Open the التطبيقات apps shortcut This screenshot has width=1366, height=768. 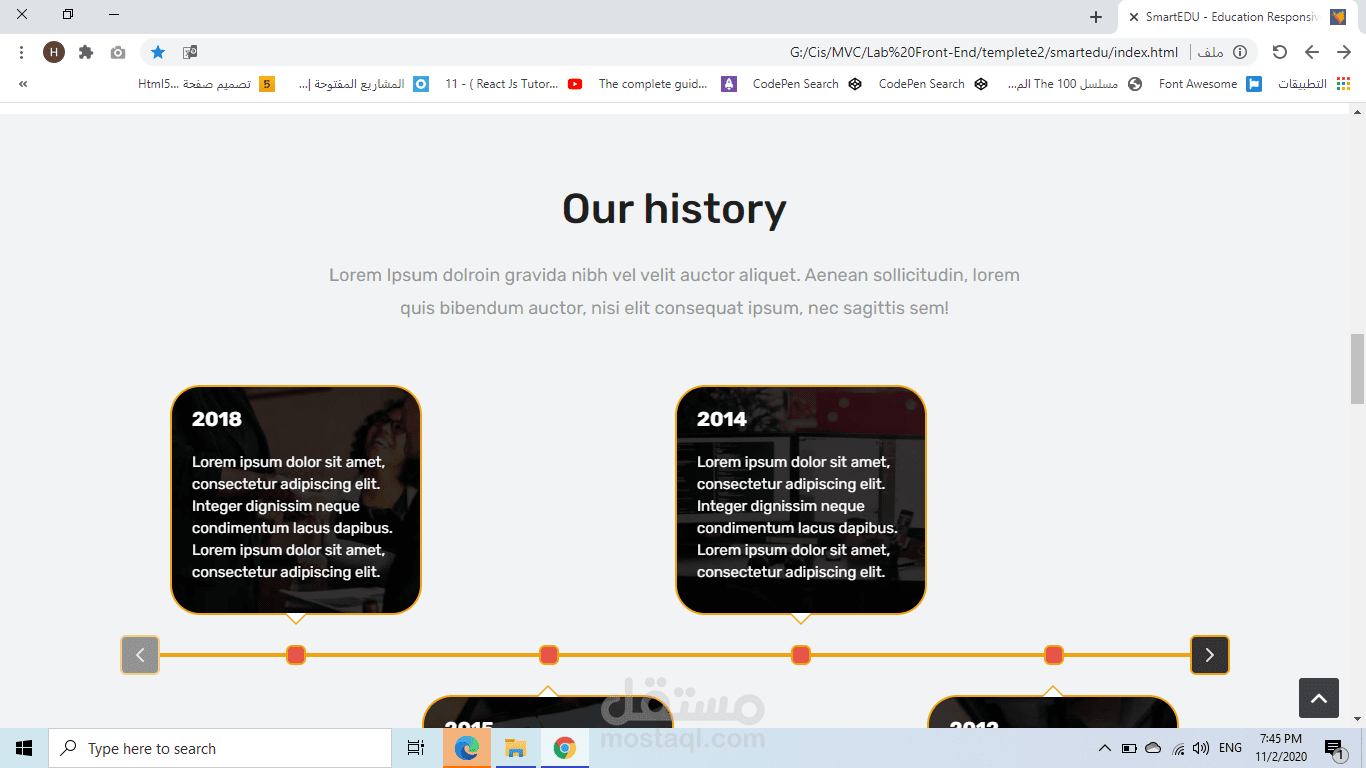[1314, 84]
